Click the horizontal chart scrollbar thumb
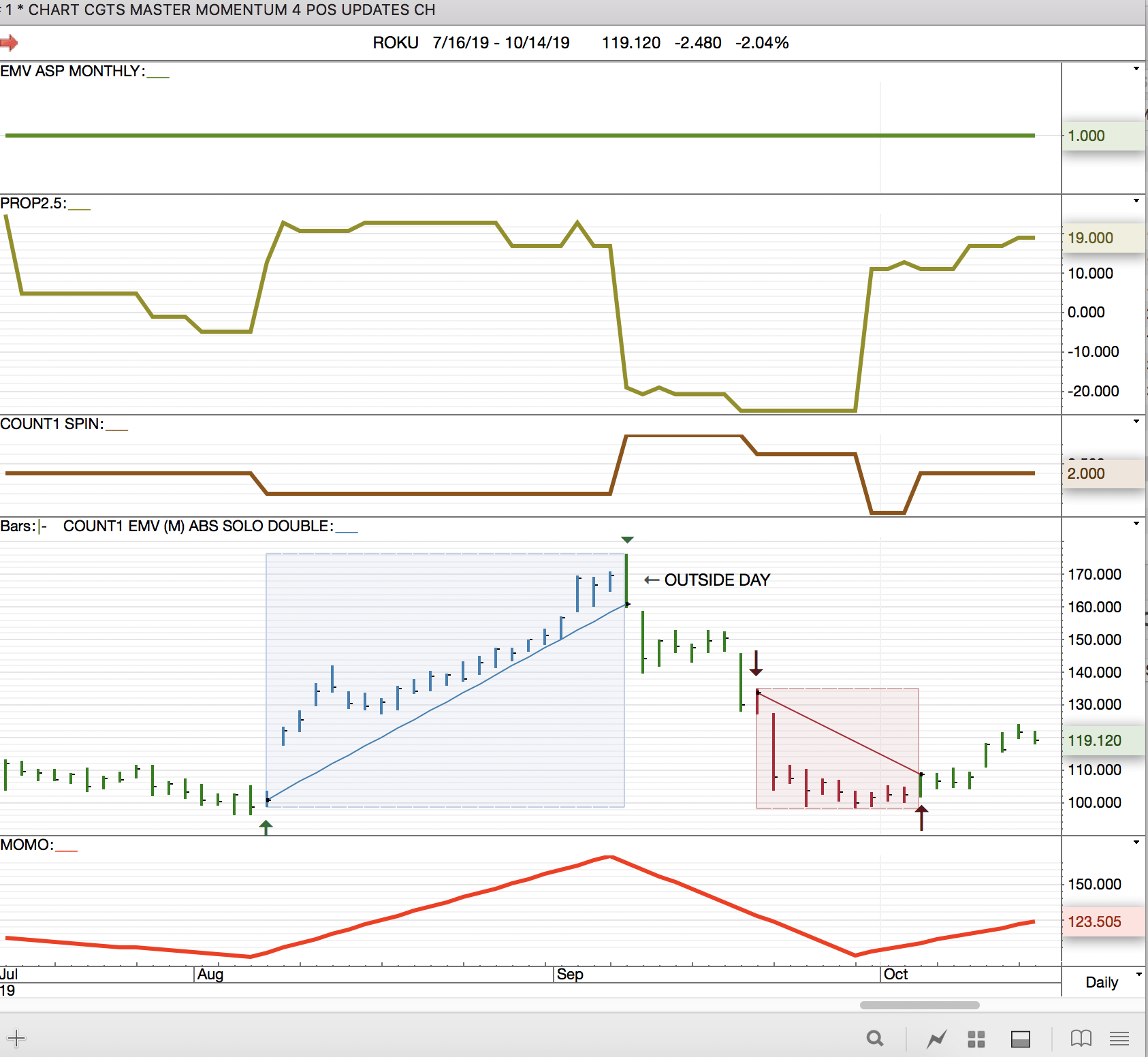 [x=919, y=1005]
